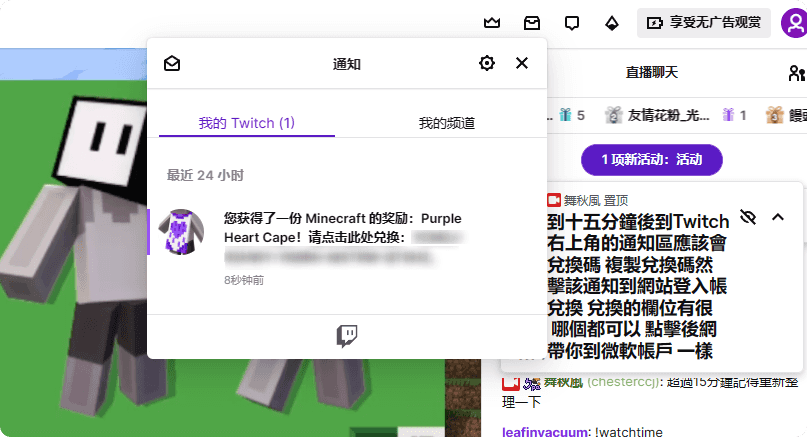Open Minecraft Purple Heart Cape notification
807x437 pixels.
(347, 247)
